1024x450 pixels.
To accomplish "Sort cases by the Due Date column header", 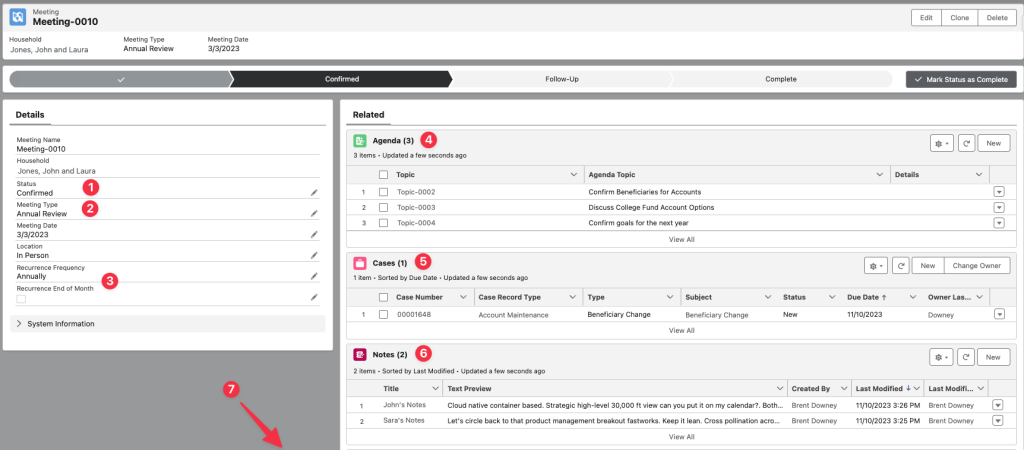I will coord(865,297).
